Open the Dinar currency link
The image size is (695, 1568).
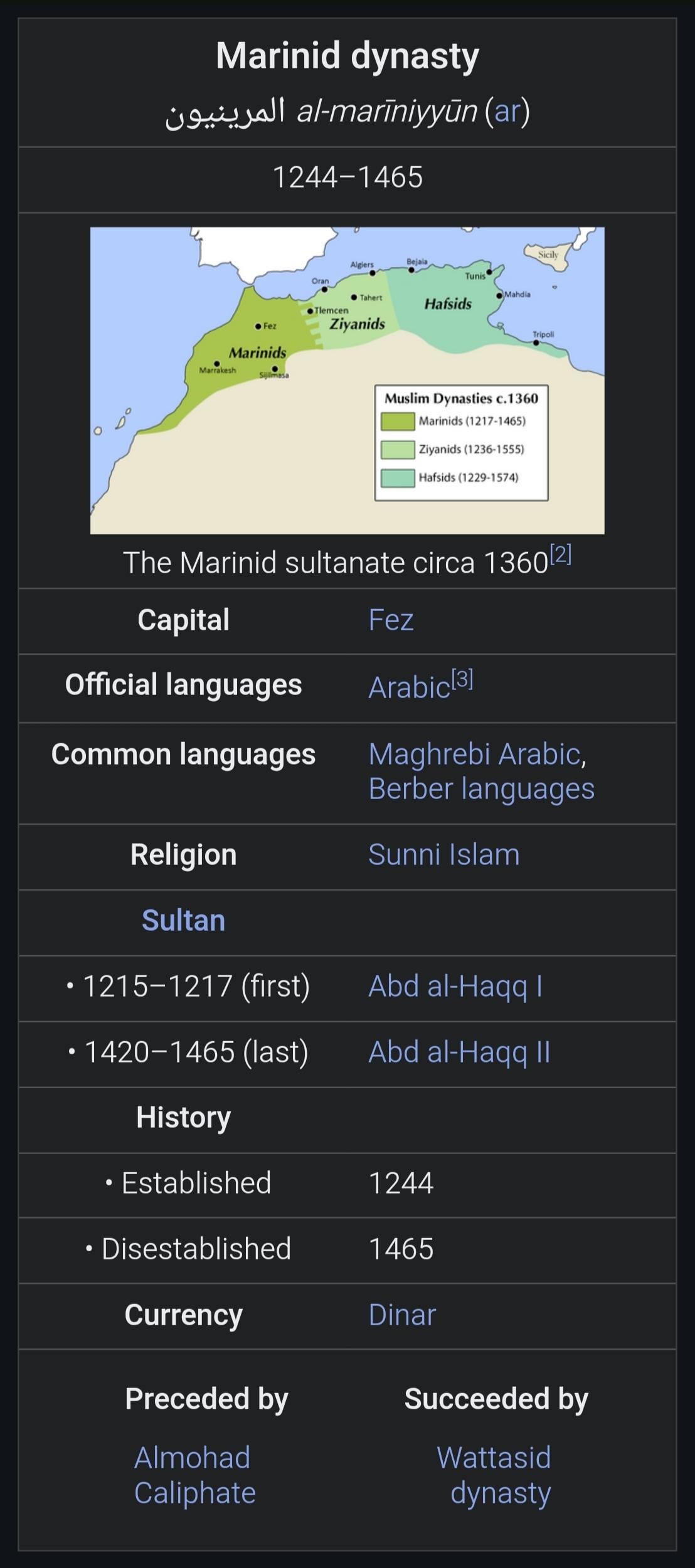tap(402, 1315)
